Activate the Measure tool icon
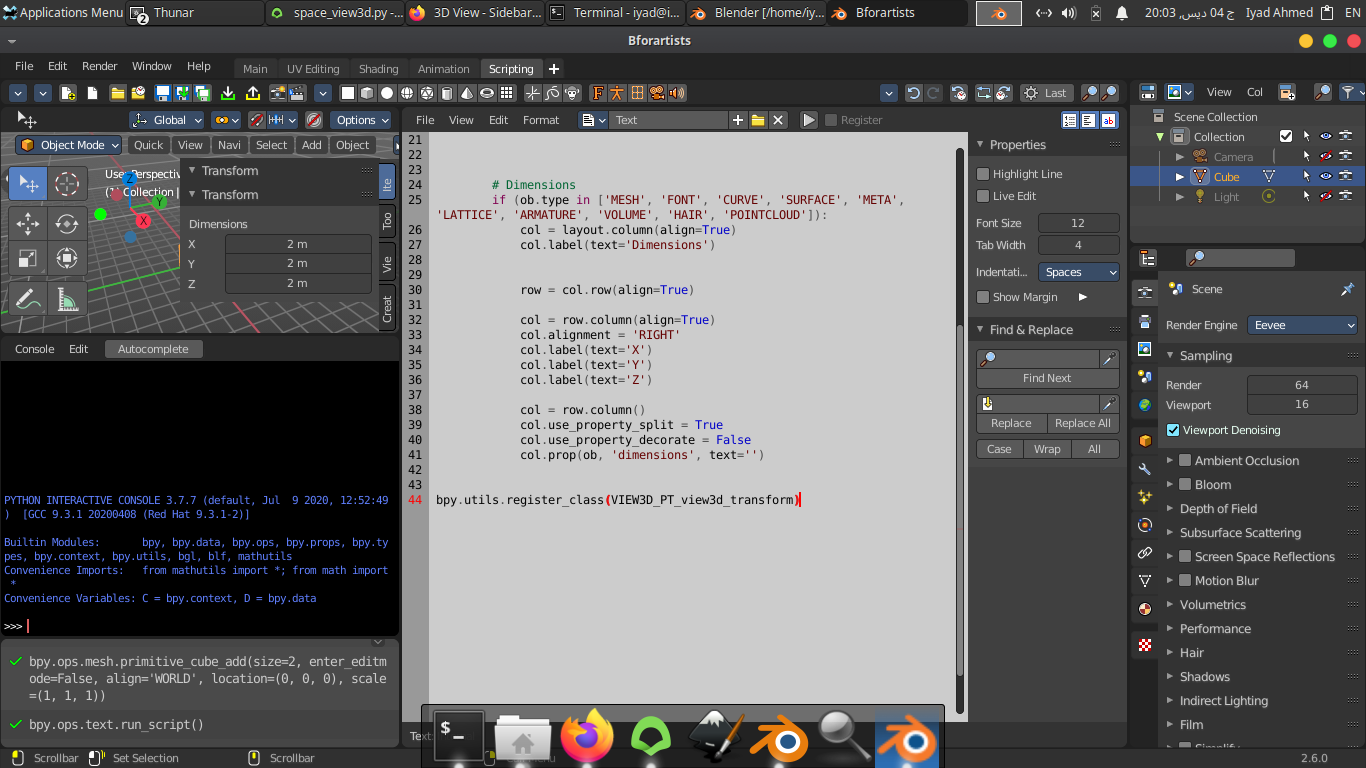1366x768 pixels. (x=66, y=298)
